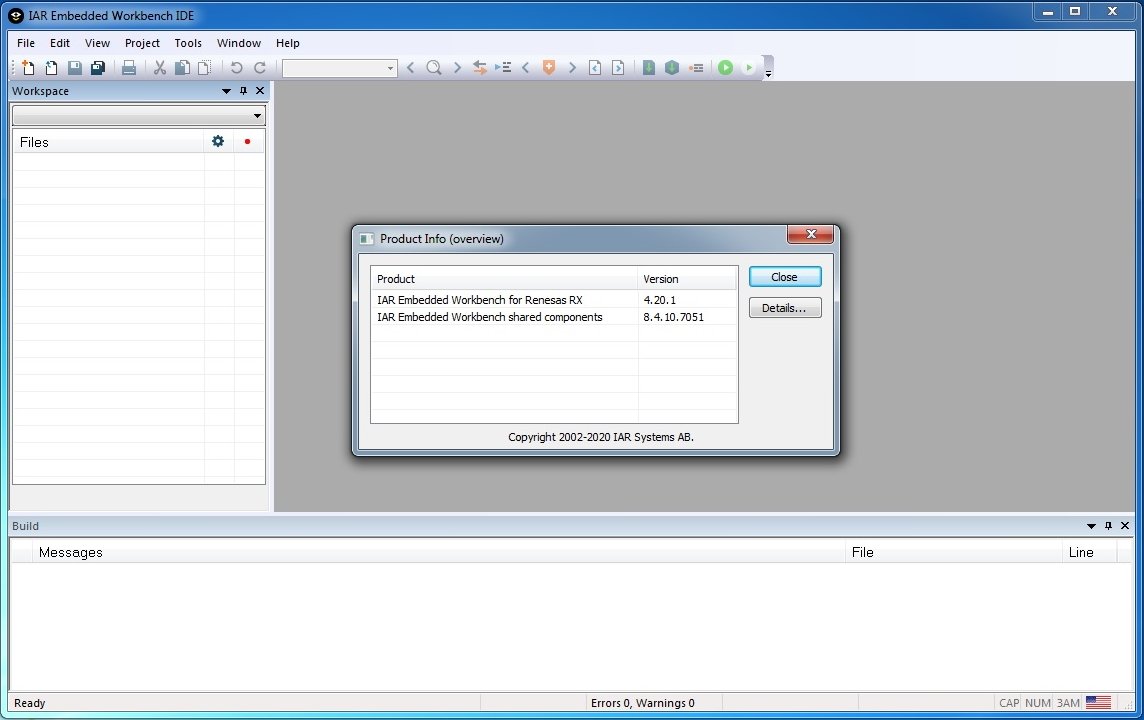The width and height of the screenshot is (1144, 720).
Task: Open the toolbar search field dropdown
Action: pos(390,69)
